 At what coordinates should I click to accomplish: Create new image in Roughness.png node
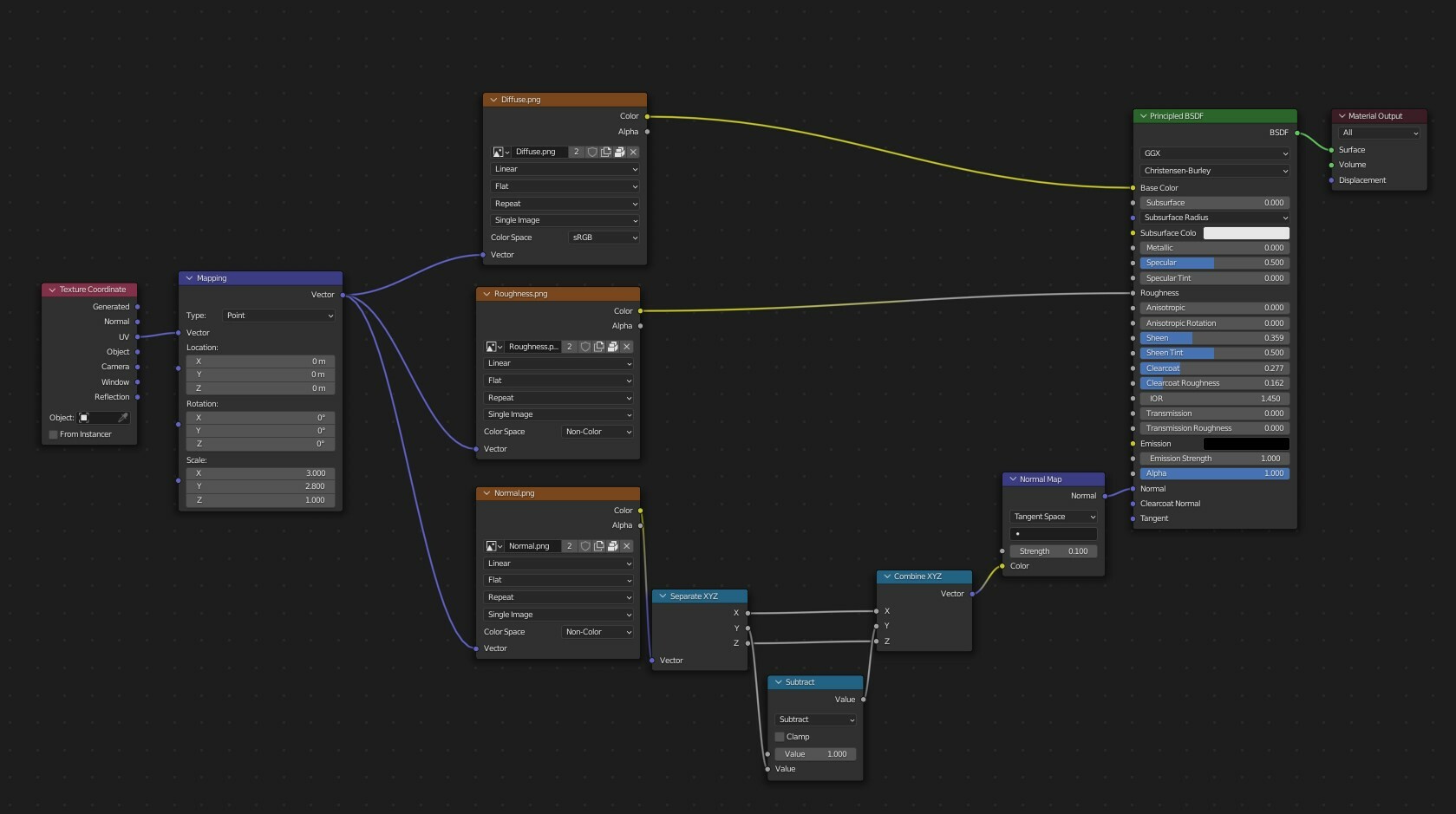(598, 347)
